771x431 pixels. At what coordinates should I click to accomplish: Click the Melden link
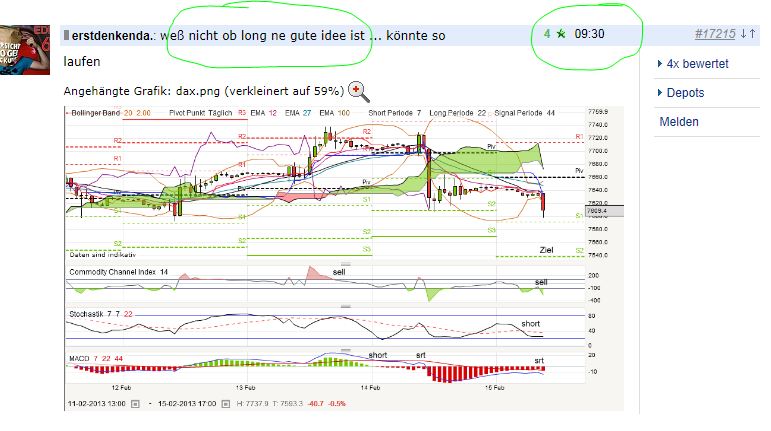tap(679, 121)
